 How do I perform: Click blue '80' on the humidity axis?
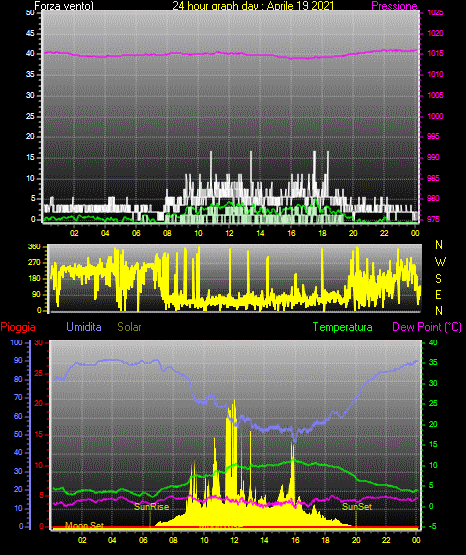(x=18, y=379)
